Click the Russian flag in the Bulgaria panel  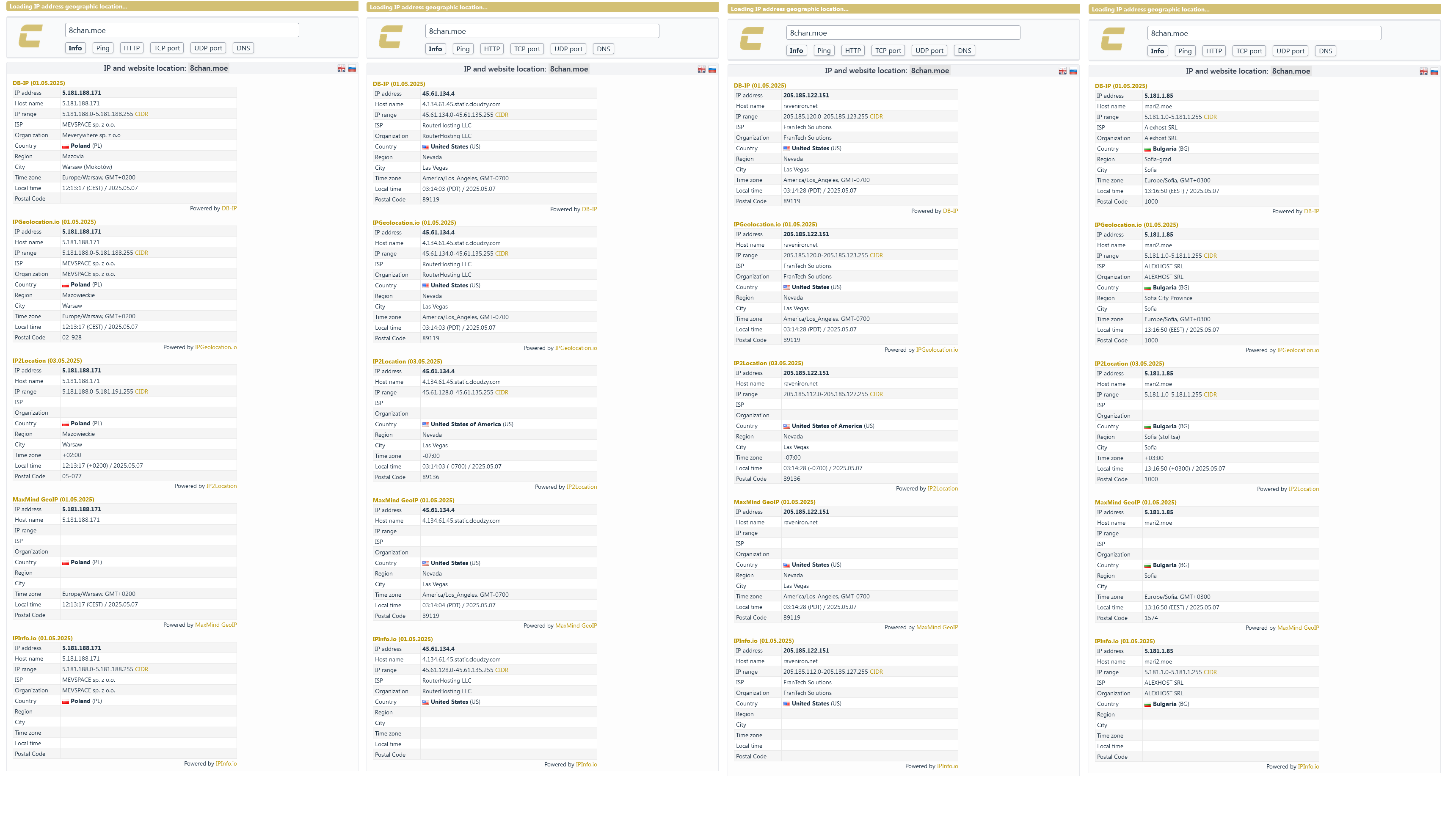coord(1434,72)
